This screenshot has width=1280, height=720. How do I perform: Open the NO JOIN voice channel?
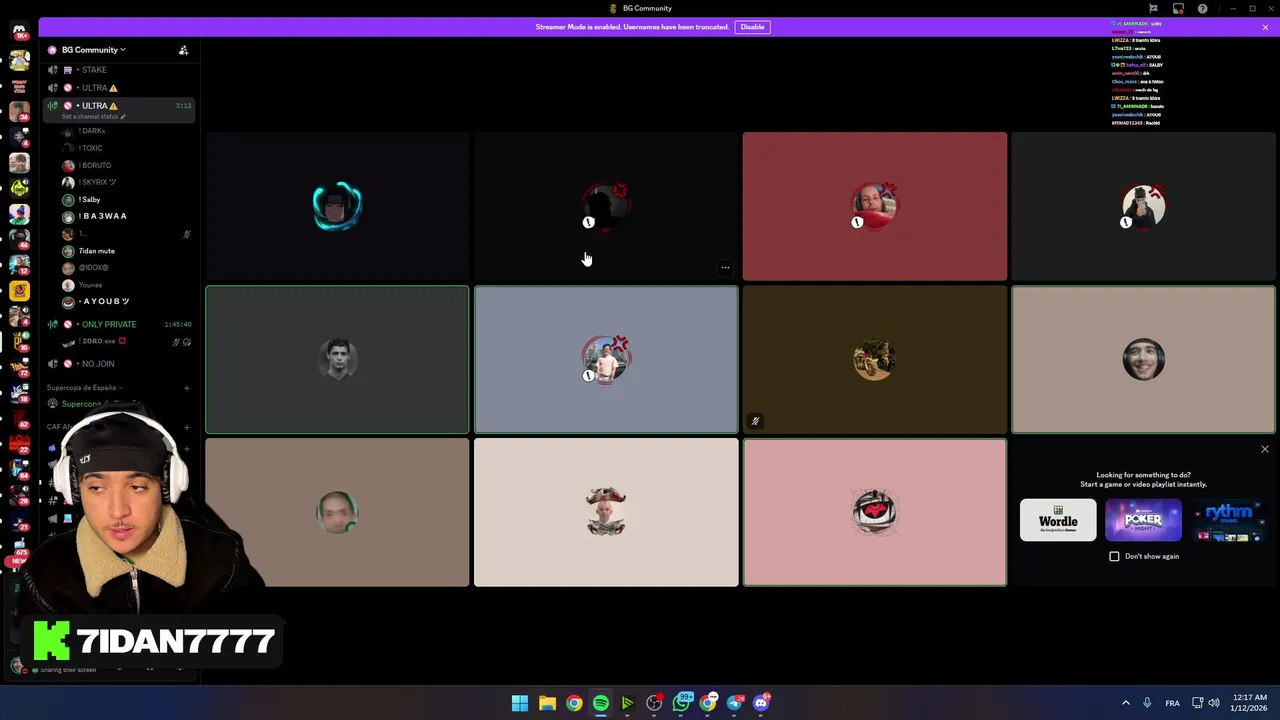point(118,364)
